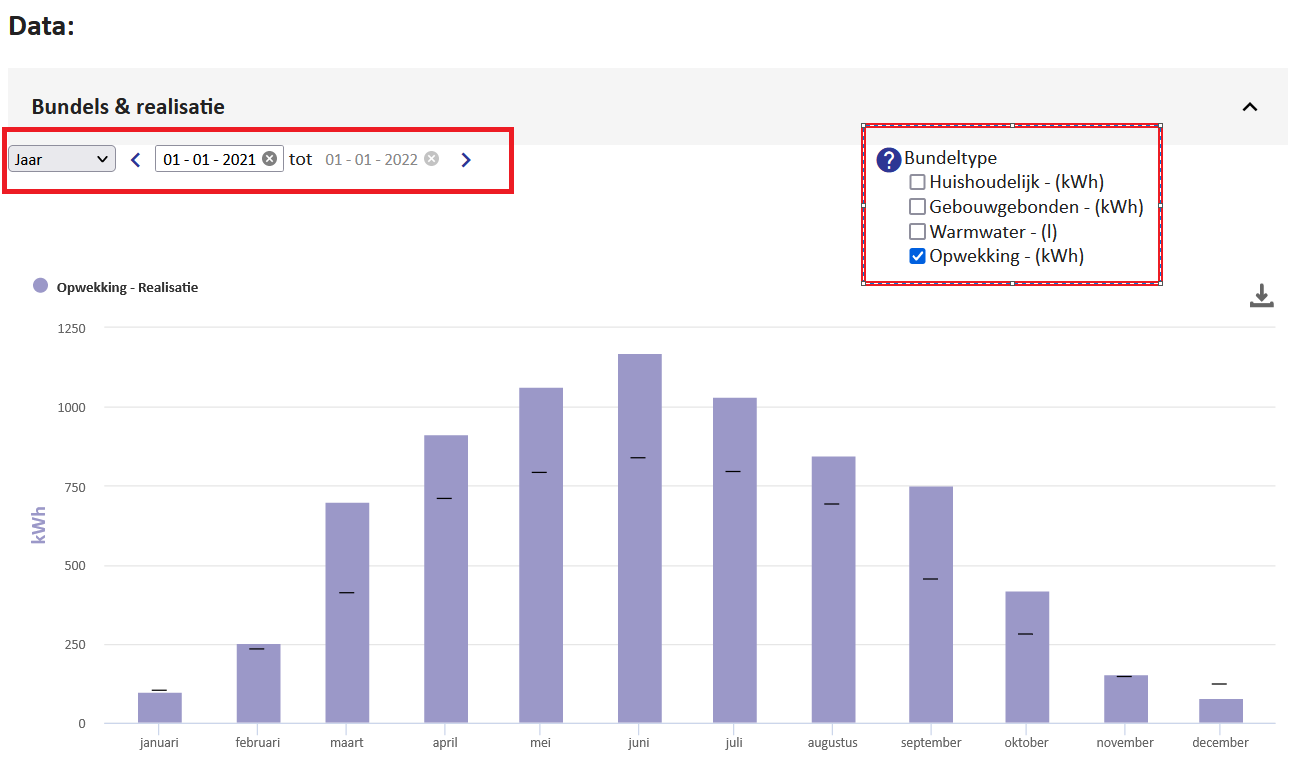Select the juni bar in chart
Screen dimensions: 1304x775
[640, 539]
